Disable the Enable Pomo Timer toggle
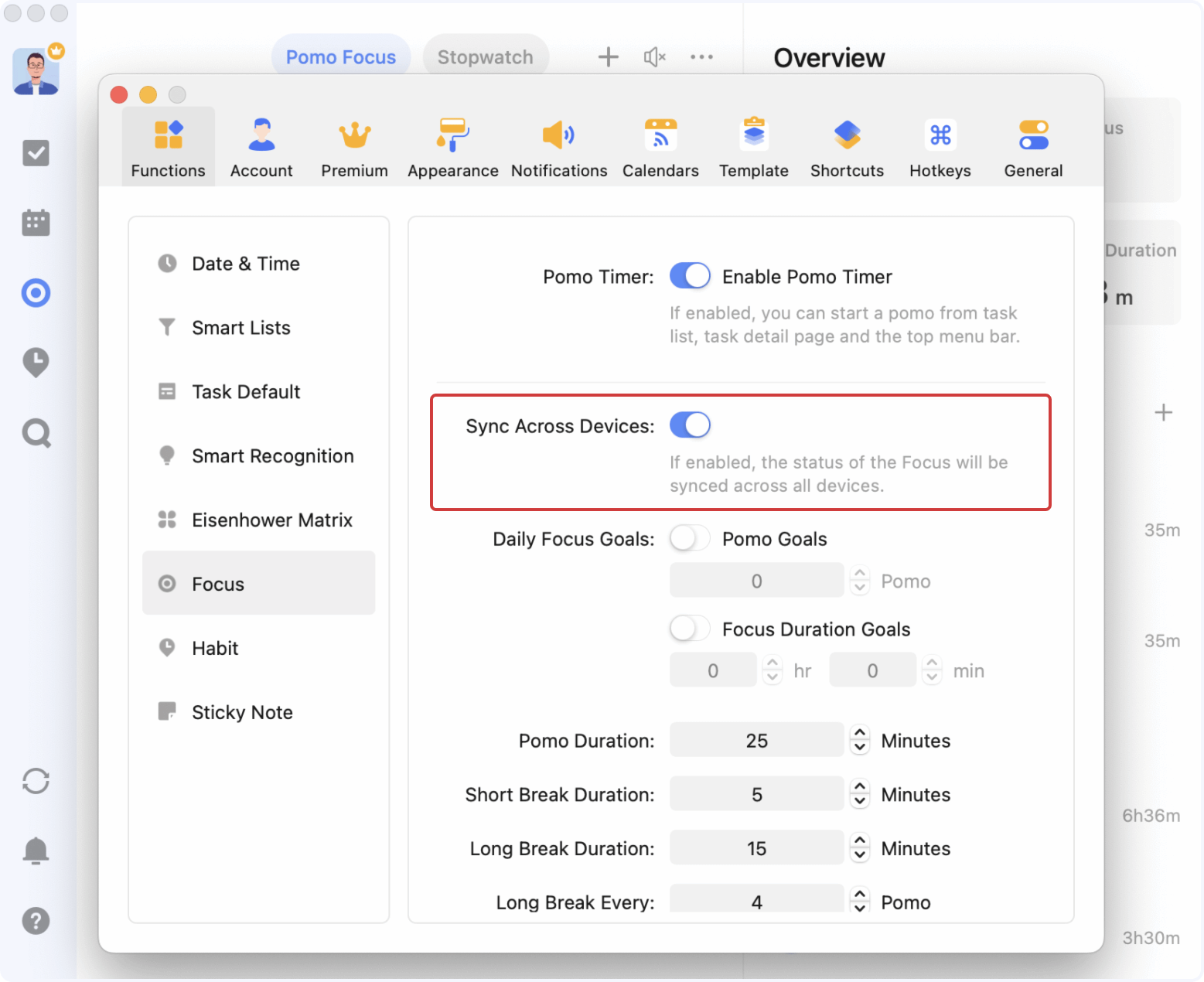 coord(690,276)
